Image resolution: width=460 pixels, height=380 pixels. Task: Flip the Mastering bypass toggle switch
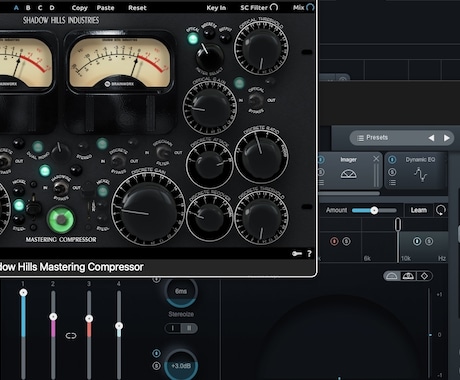[60, 188]
